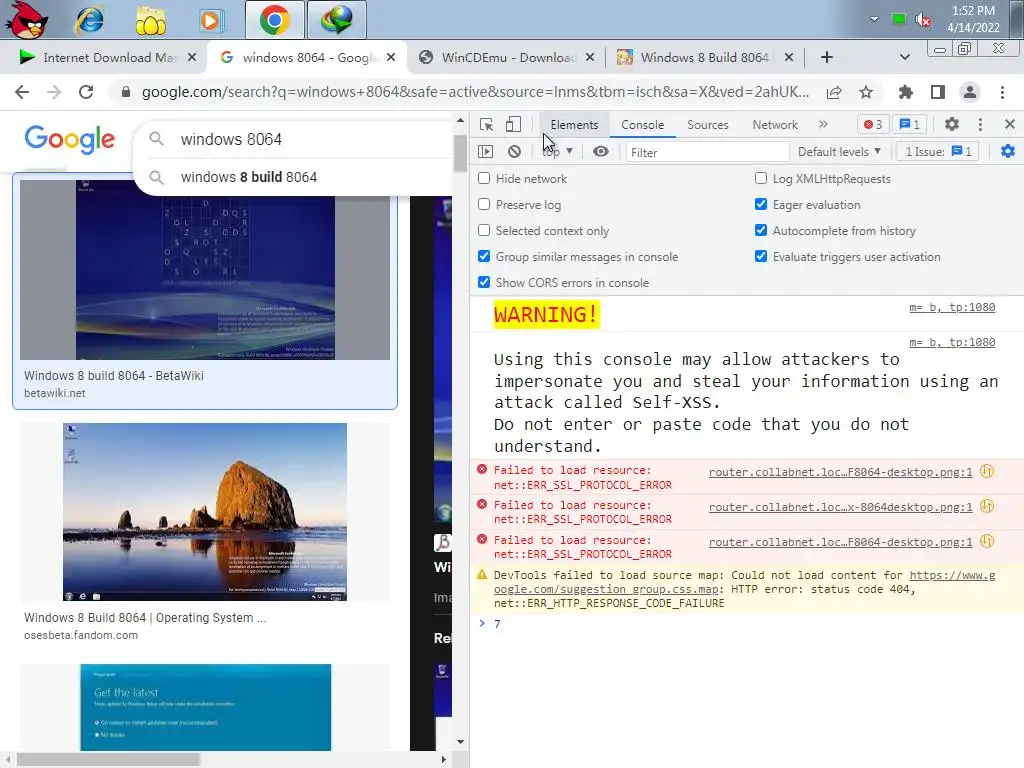
Task: Click the red errors count badge
Action: [x=872, y=124]
